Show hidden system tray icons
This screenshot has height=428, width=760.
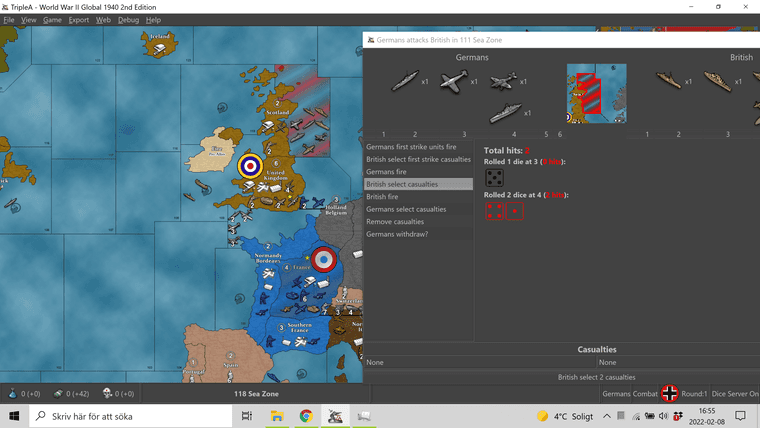click(x=606, y=416)
